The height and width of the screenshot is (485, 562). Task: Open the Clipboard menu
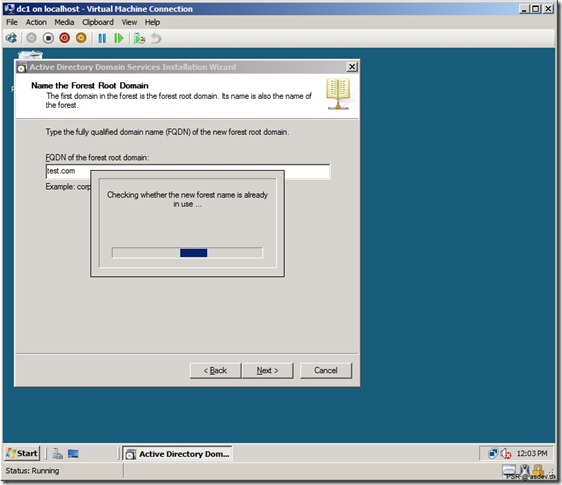click(x=98, y=22)
